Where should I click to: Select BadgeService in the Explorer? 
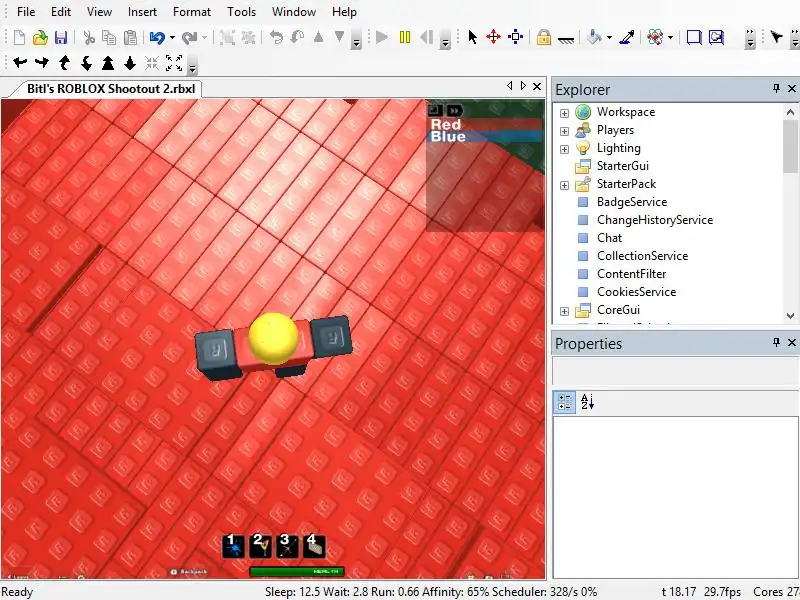pos(632,202)
